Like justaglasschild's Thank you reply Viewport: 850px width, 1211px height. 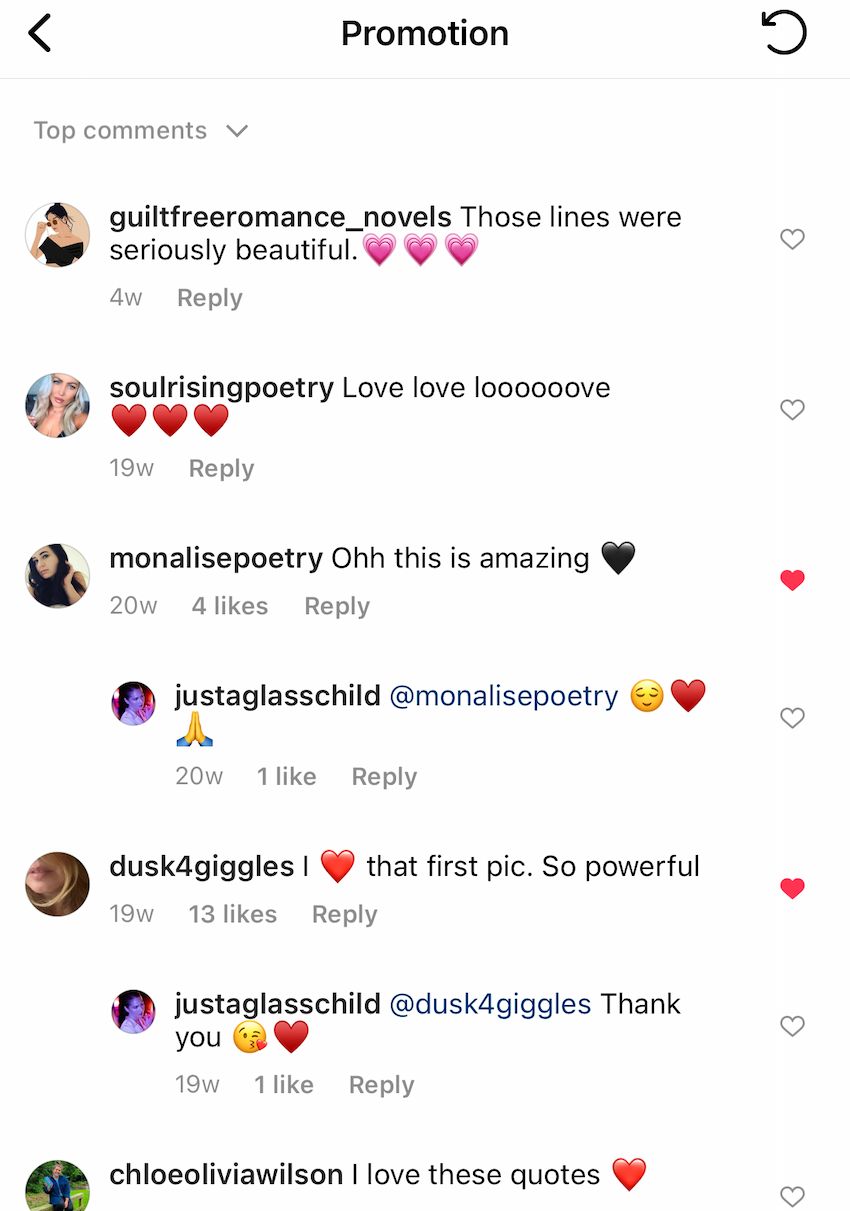tap(792, 1026)
